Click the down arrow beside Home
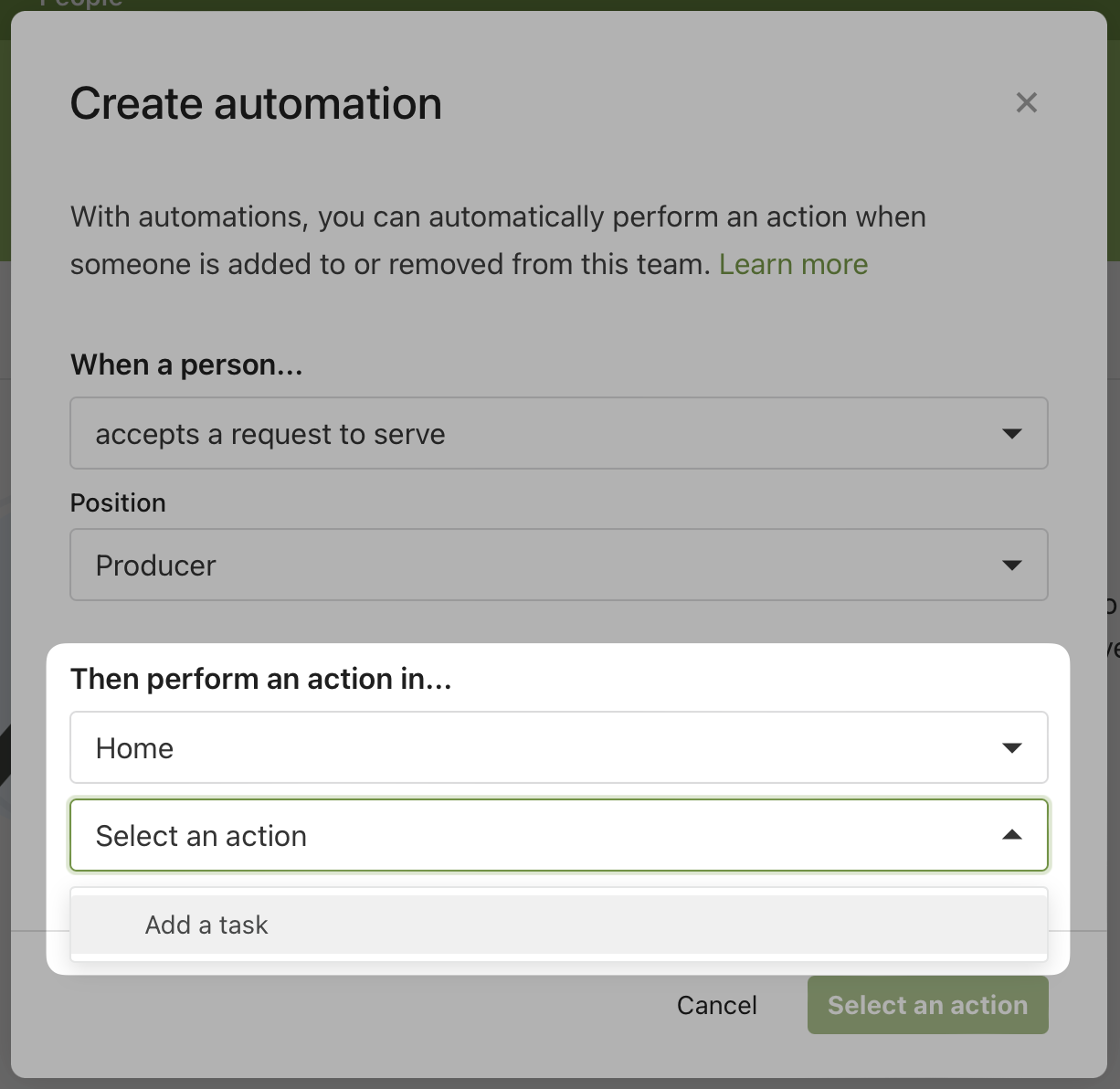Screen dimensions: 1120x1089 point(1011,748)
